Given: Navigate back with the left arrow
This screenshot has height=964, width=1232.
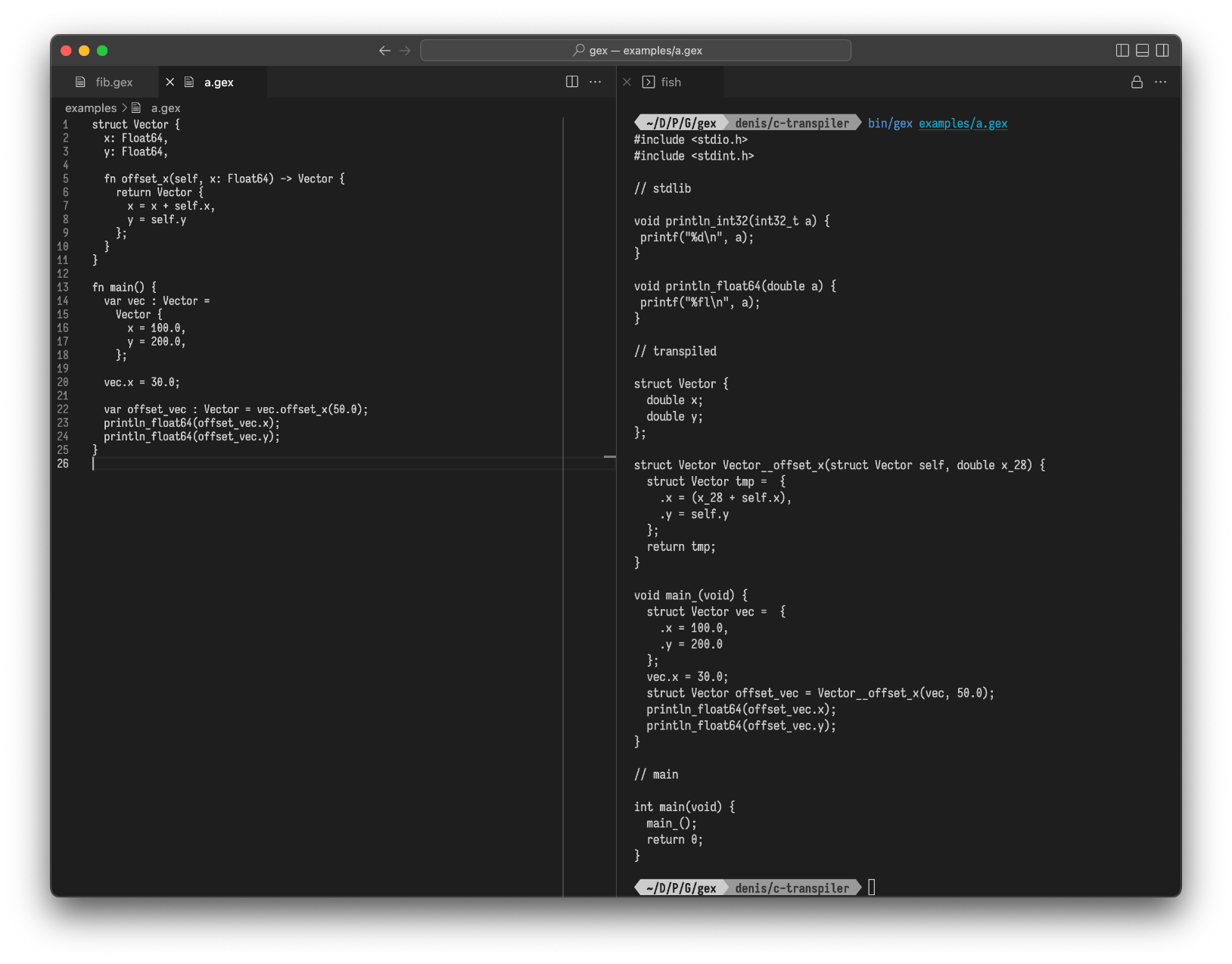Looking at the screenshot, I should tap(384, 51).
